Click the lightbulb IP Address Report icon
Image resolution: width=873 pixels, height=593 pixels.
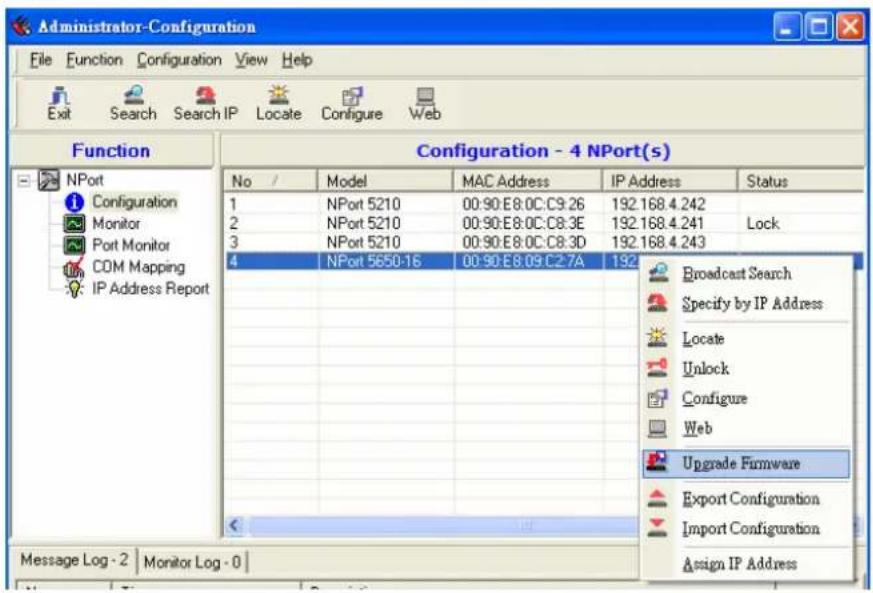(x=74, y=288)
